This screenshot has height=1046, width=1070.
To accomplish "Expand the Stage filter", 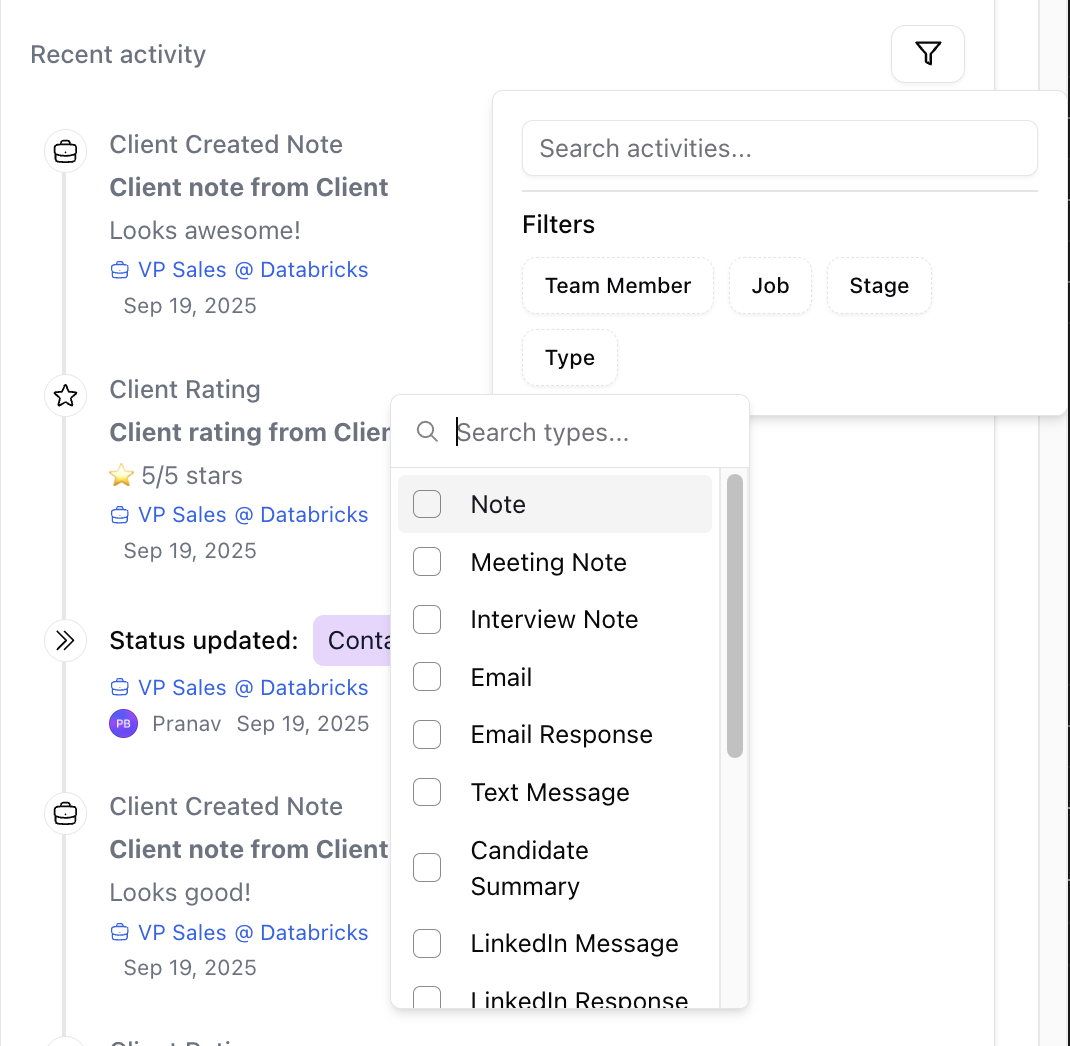I will point(879,285).
